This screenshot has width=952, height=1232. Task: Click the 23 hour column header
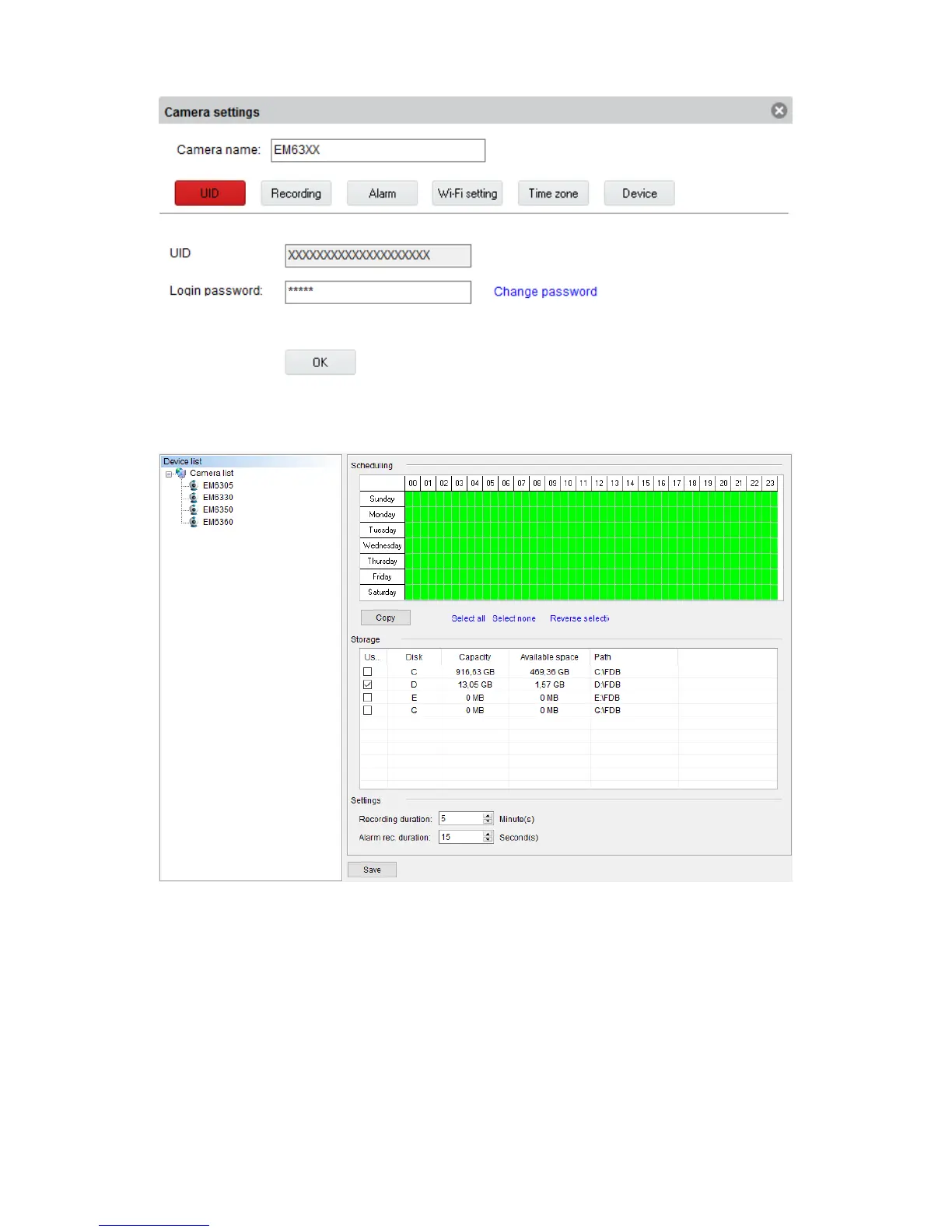[771, 483]
